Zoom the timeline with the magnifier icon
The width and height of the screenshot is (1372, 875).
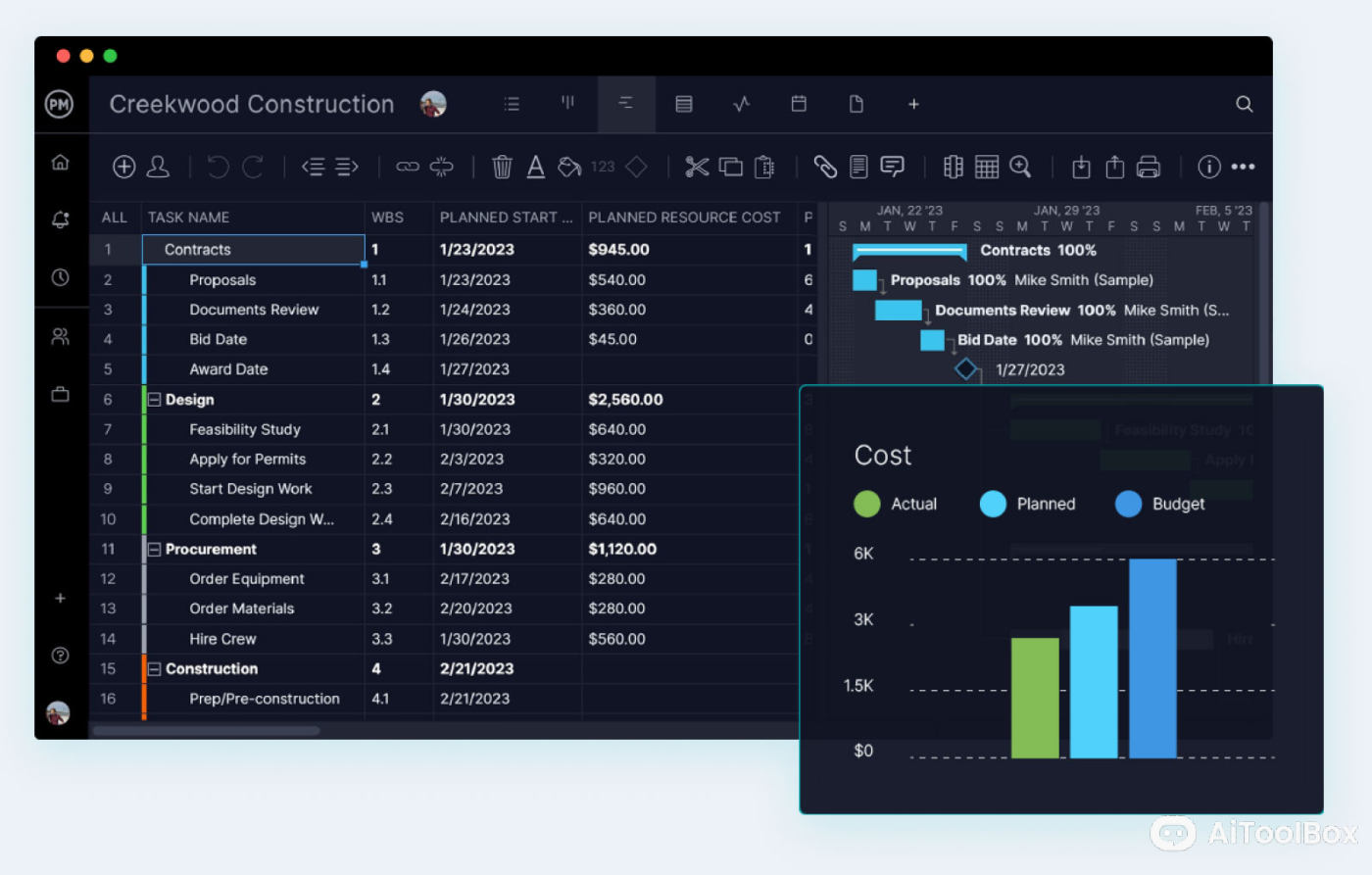pos(1020,167)
